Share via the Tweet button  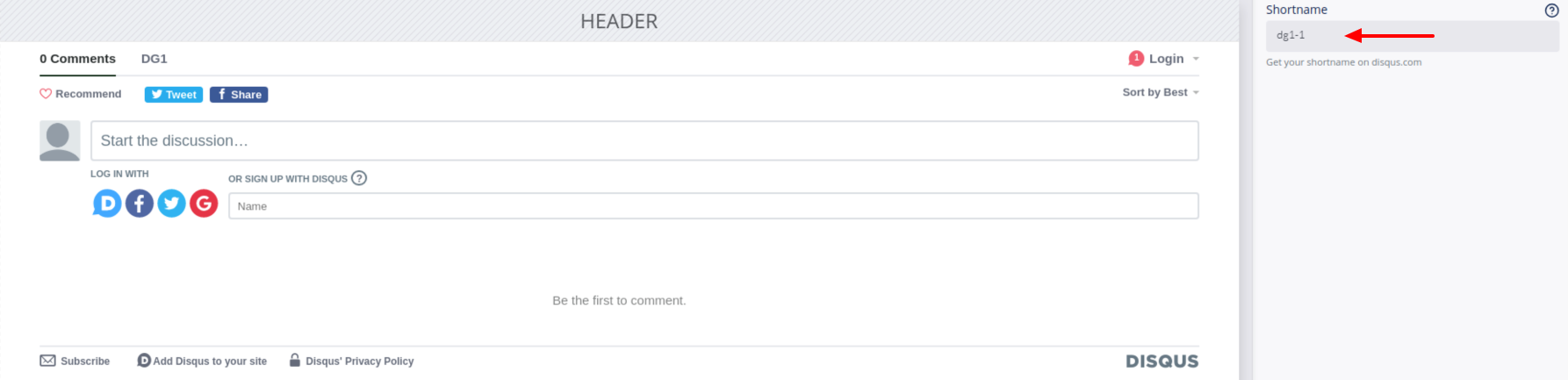tap(174, 95)
